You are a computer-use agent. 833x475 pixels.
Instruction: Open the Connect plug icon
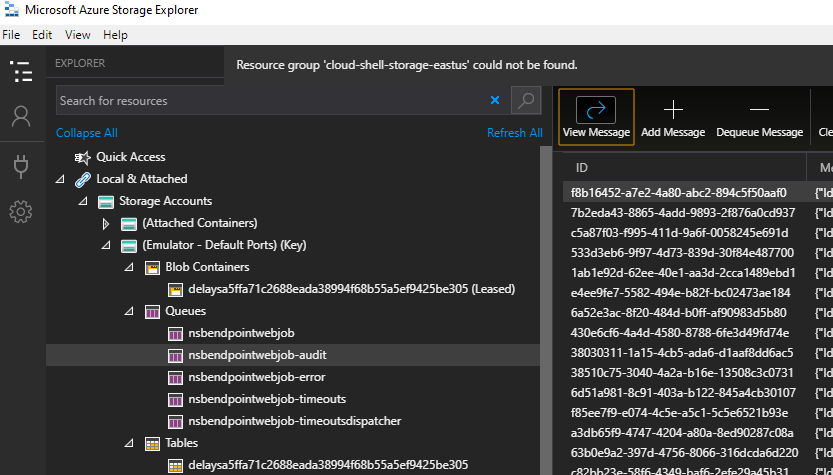(21, 166)
